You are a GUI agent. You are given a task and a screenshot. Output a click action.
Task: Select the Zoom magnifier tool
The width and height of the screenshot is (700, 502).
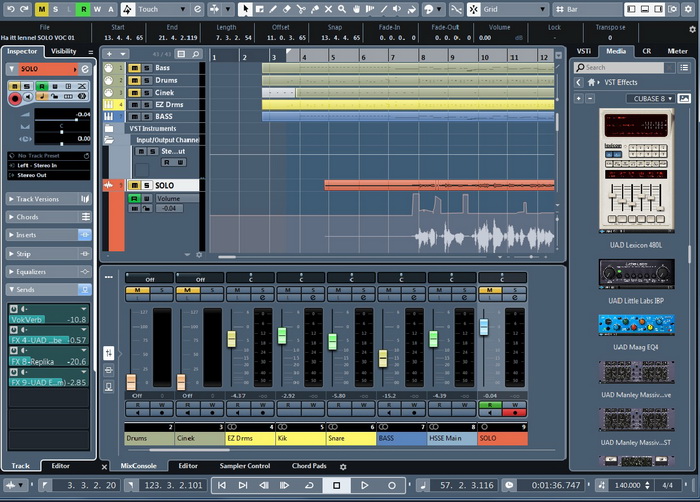coord(342,9)
